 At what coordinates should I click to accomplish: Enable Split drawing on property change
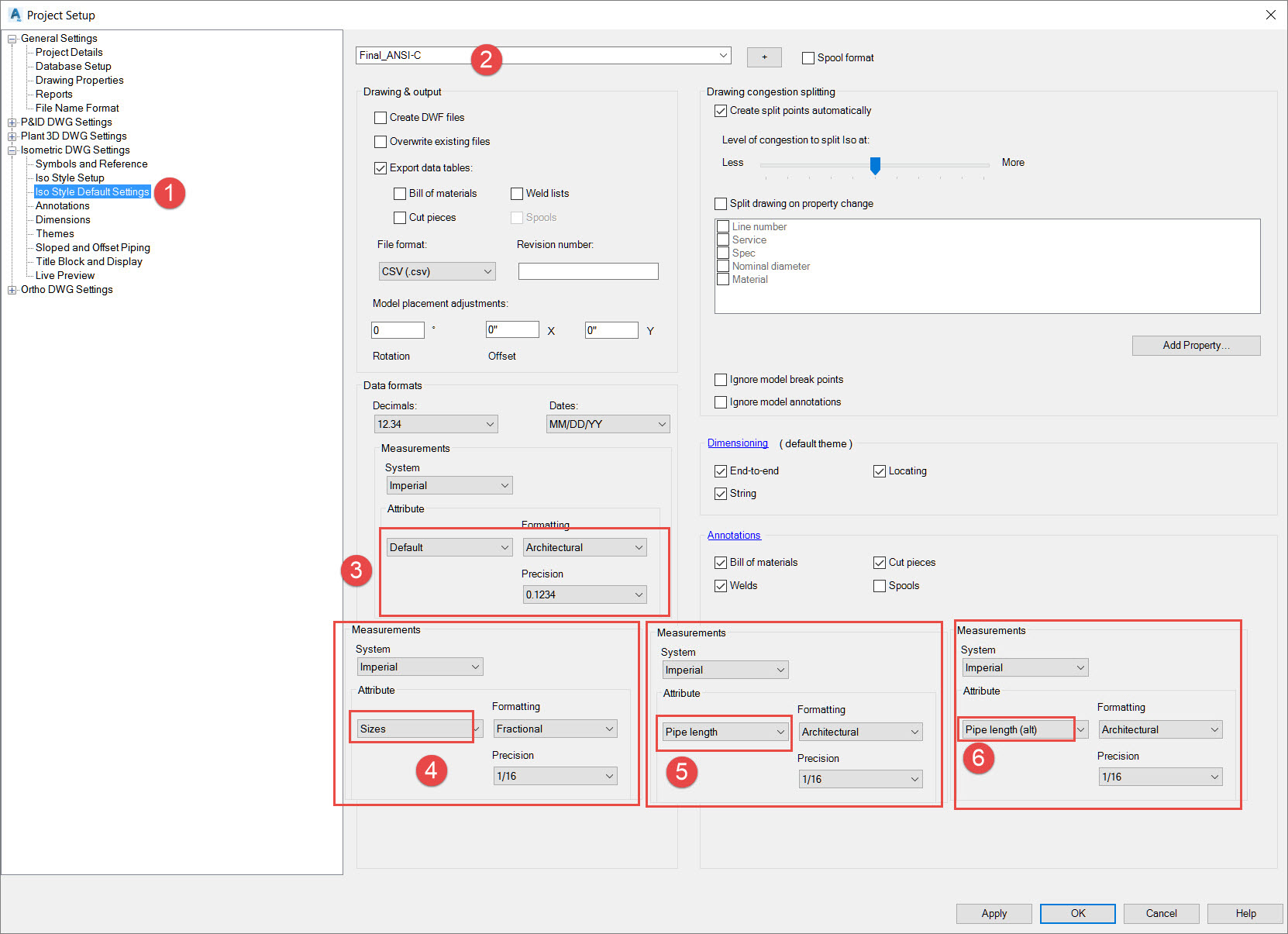(x=721, y=203)
